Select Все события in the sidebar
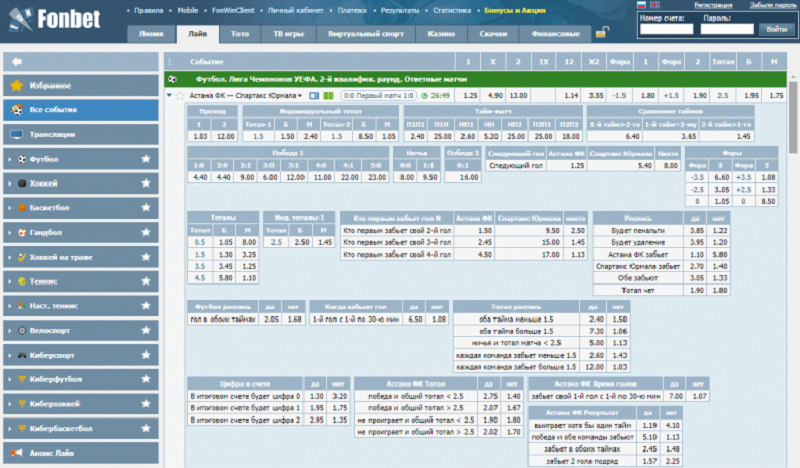The height and width of the screenshot is (468, 800). [81, 110]
